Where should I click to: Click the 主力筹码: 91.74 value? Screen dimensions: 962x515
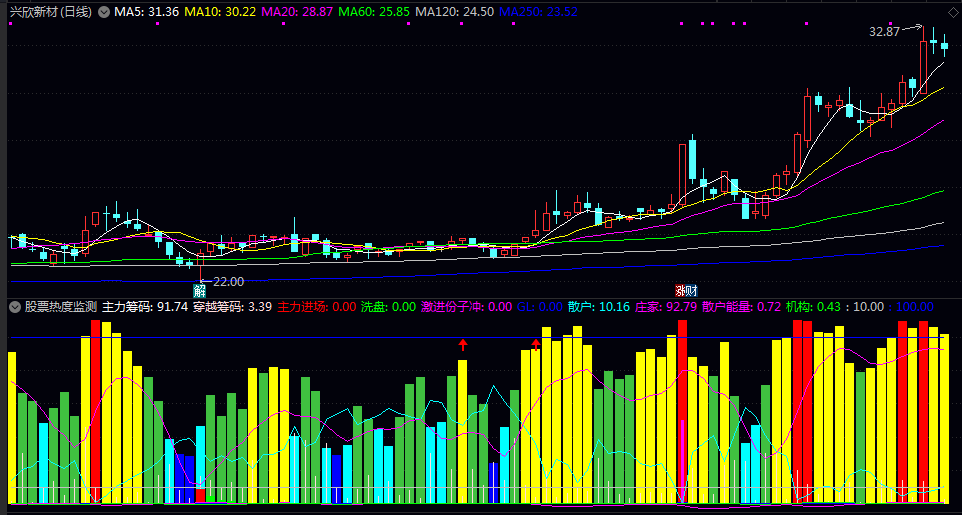pyautogui.click(x=145, y=308)
